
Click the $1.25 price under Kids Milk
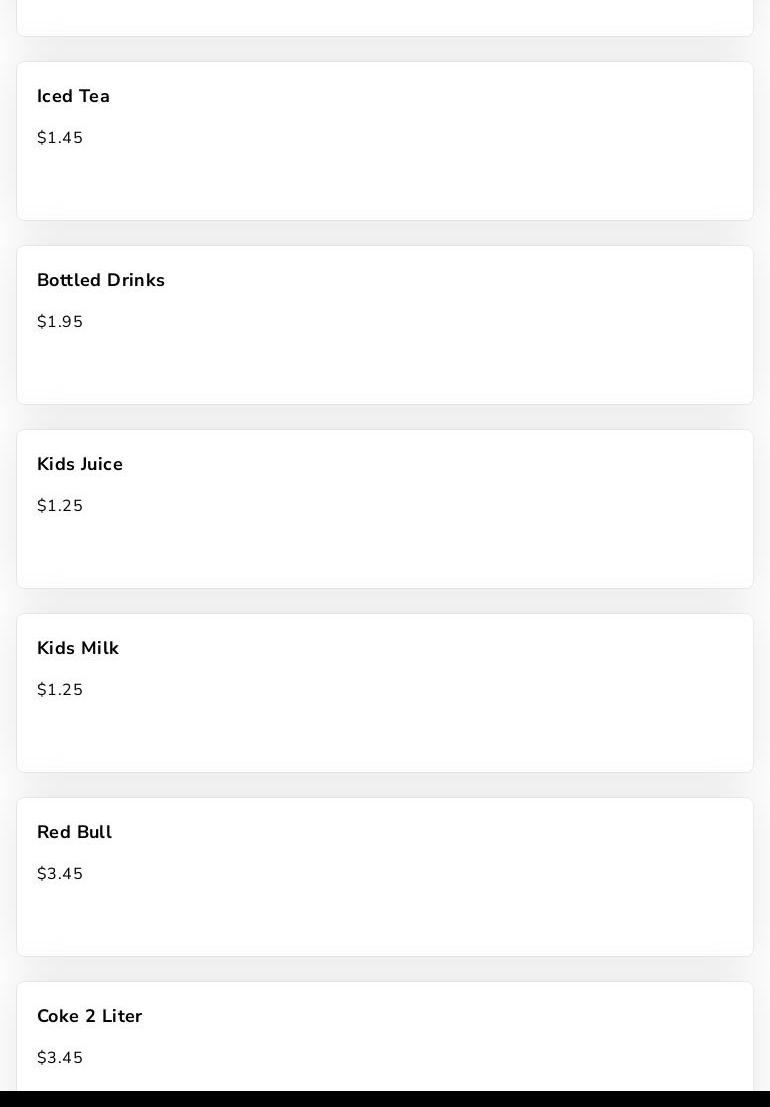[x=60, y=690]
